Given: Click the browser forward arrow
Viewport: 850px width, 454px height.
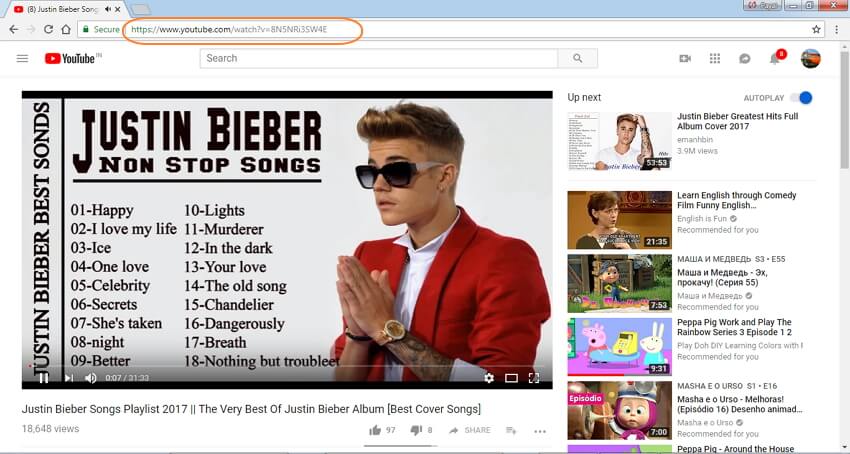Looking at the screenshot, I should click(x=31, y=30).
